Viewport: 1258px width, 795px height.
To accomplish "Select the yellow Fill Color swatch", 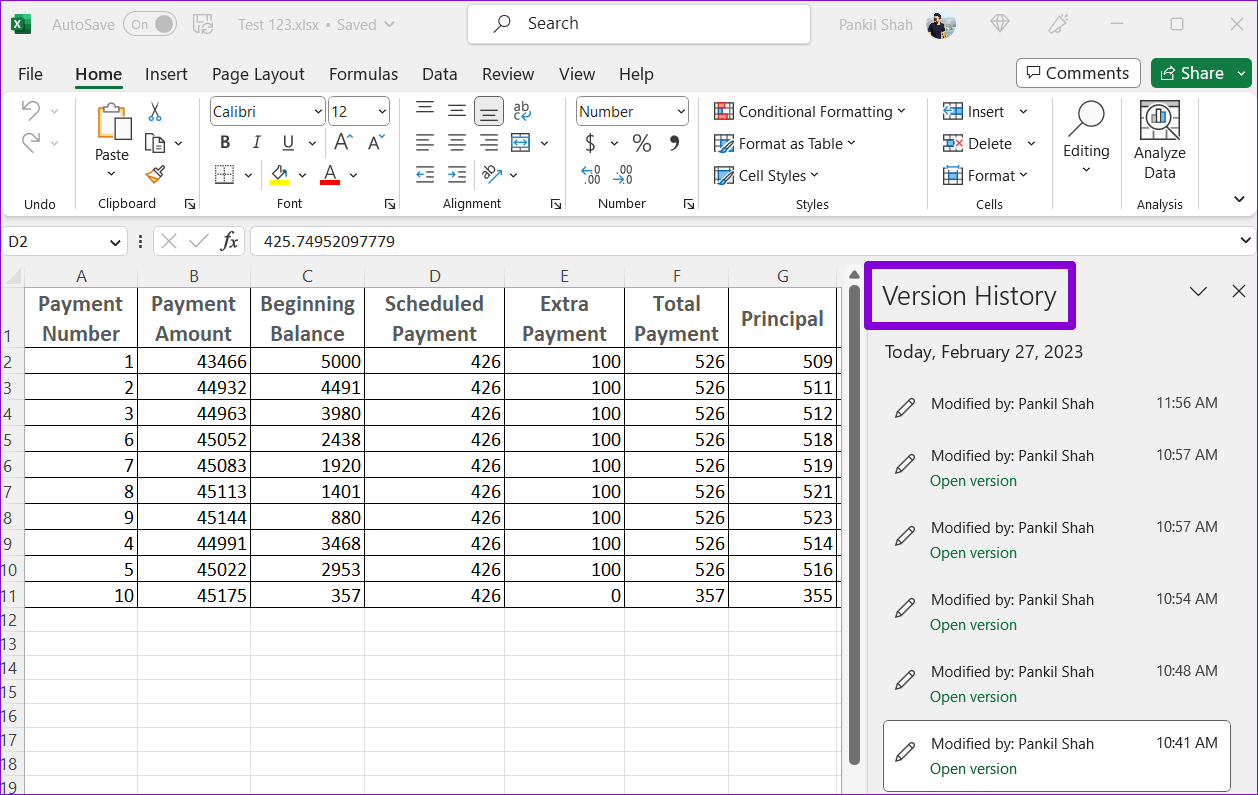I will tap(279, 180).
